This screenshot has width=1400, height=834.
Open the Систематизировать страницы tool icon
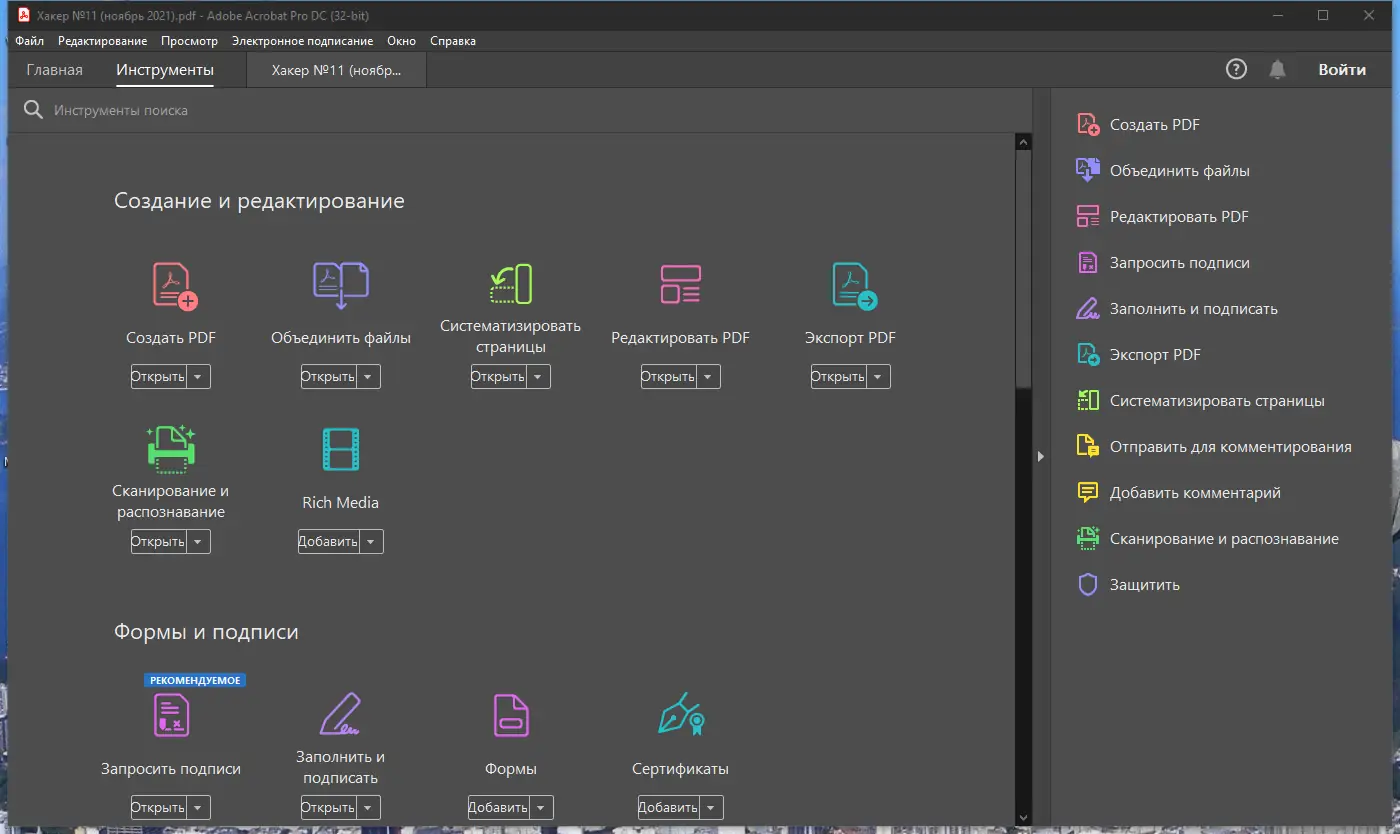point(510,285)
